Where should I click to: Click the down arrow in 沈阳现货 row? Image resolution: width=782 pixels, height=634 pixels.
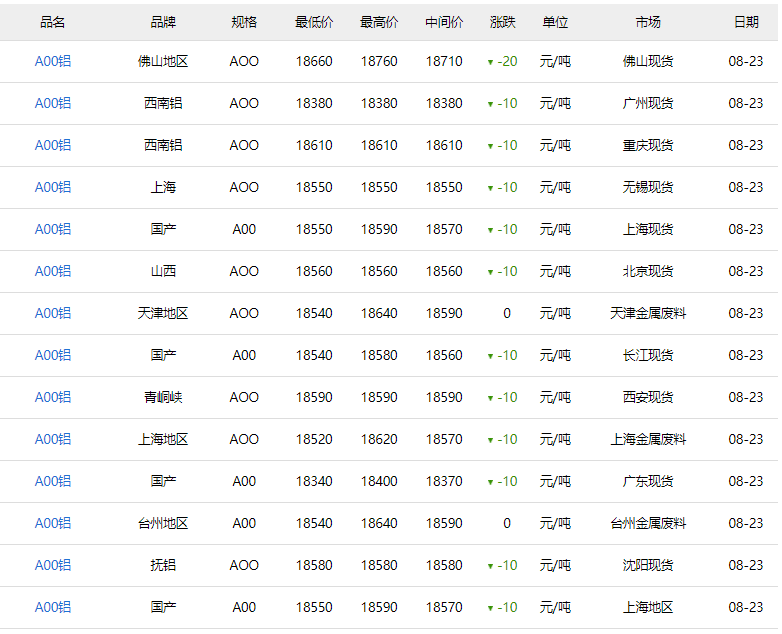(x=490, y=566)
